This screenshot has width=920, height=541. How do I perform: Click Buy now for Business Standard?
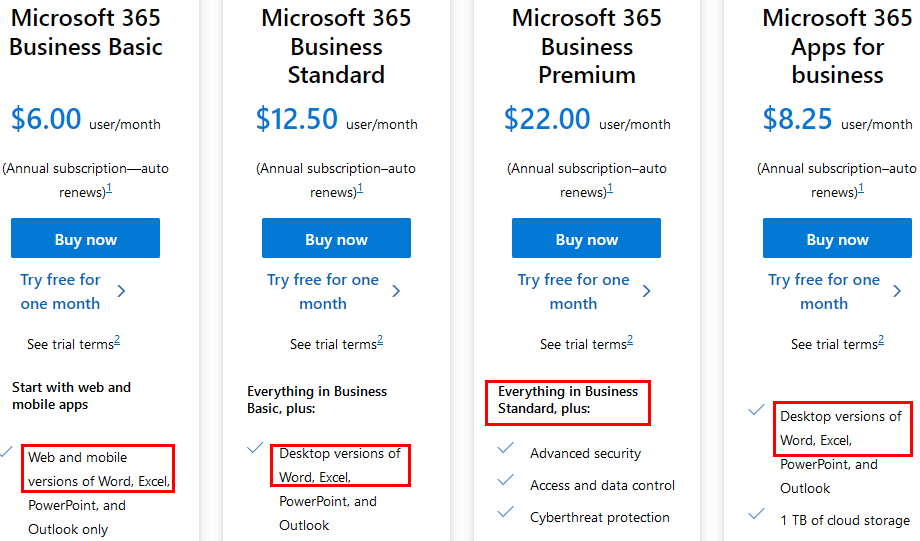coord(336,239)
